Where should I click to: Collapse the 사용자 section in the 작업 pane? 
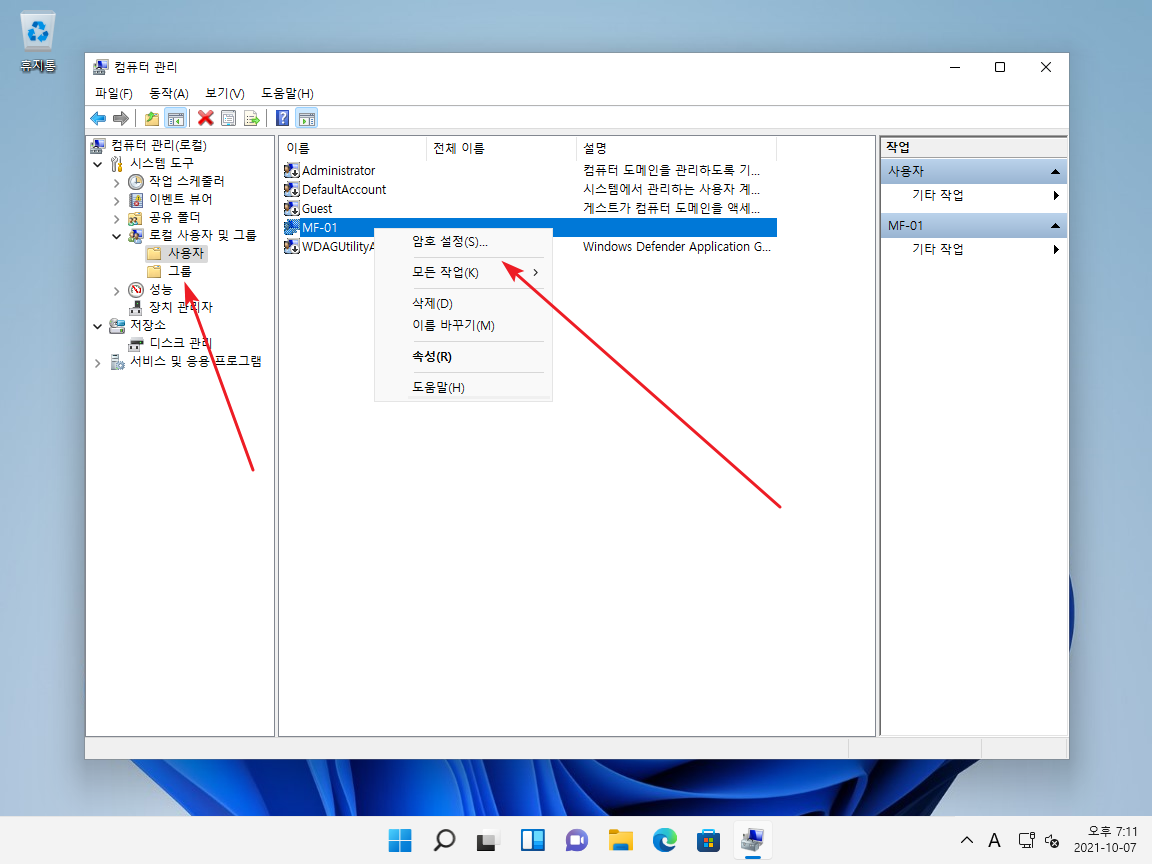pos(1055,172)
